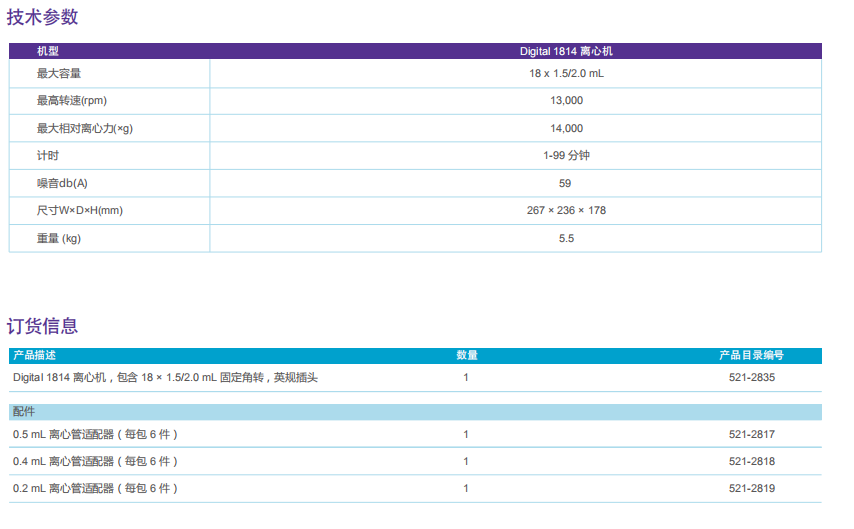The height and width of the screenshot is (529, 854).
Task: Click catalog number 521-2817
Action: (752, 434)
